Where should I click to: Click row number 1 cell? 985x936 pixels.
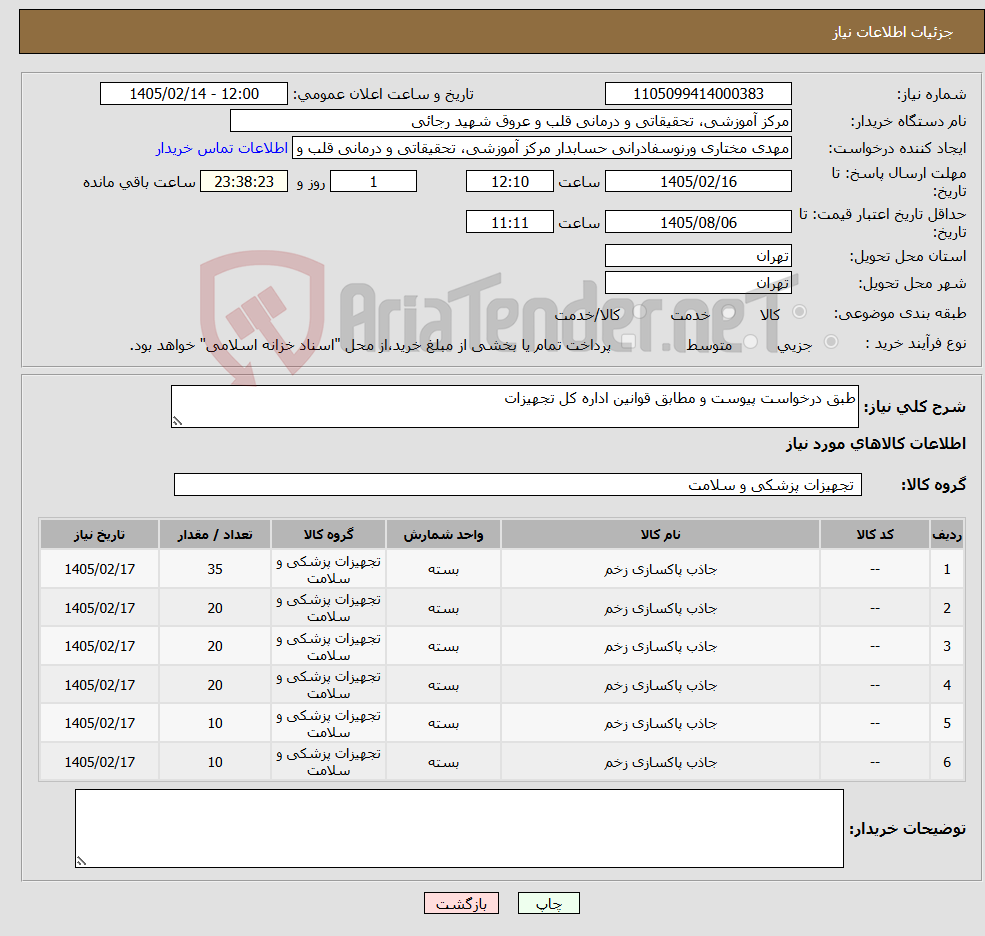(947, 569)
